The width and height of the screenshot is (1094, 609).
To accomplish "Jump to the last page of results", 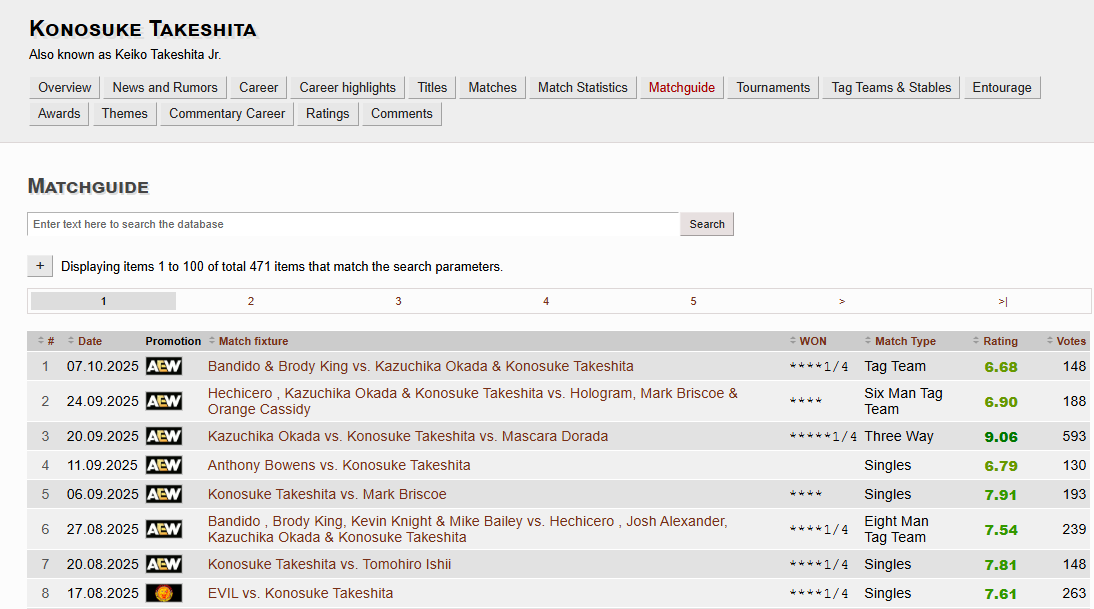I will pos(1002,301).
